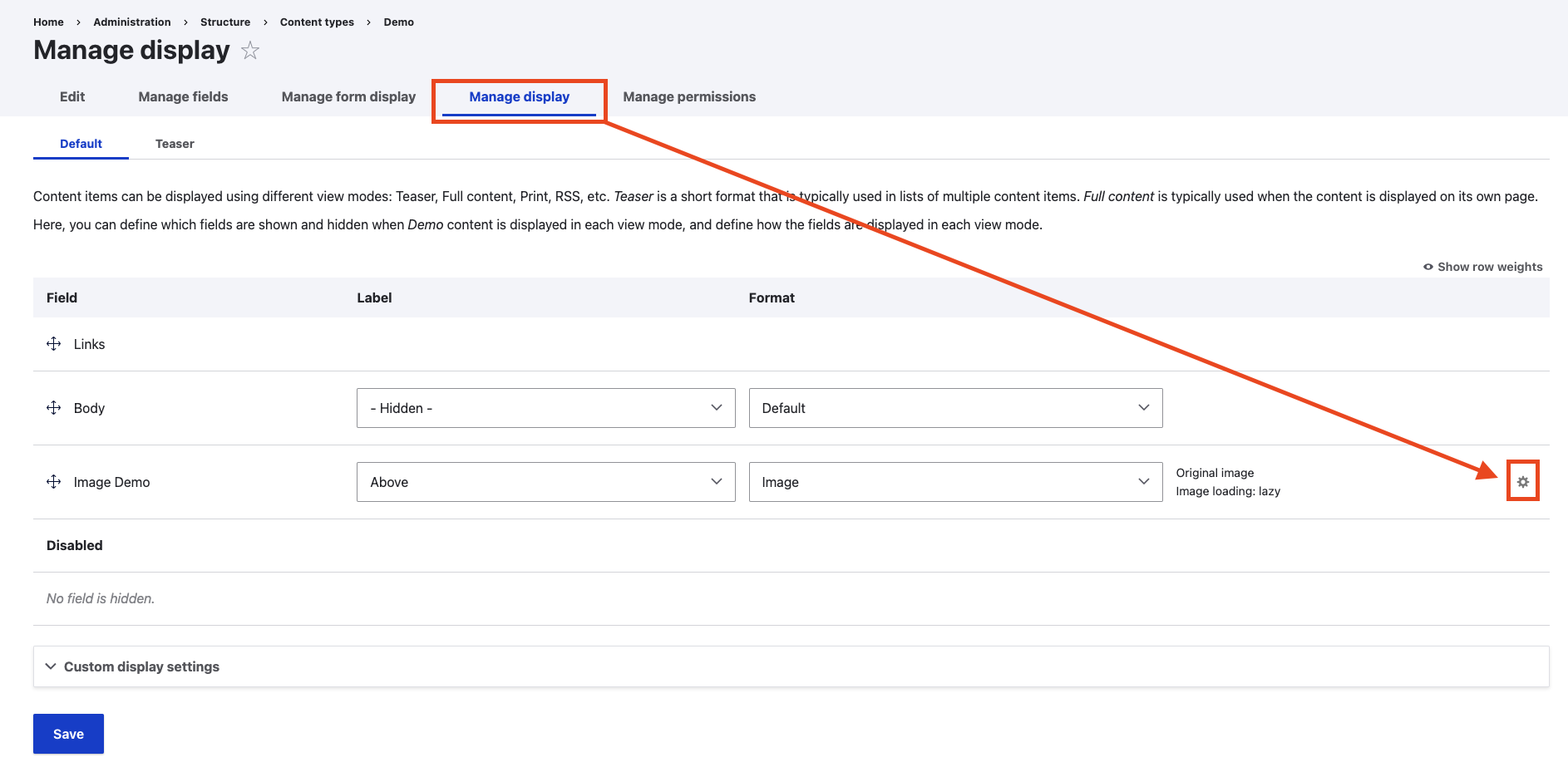
Task: Click the Save button
Action: click(x=68, y=734)
